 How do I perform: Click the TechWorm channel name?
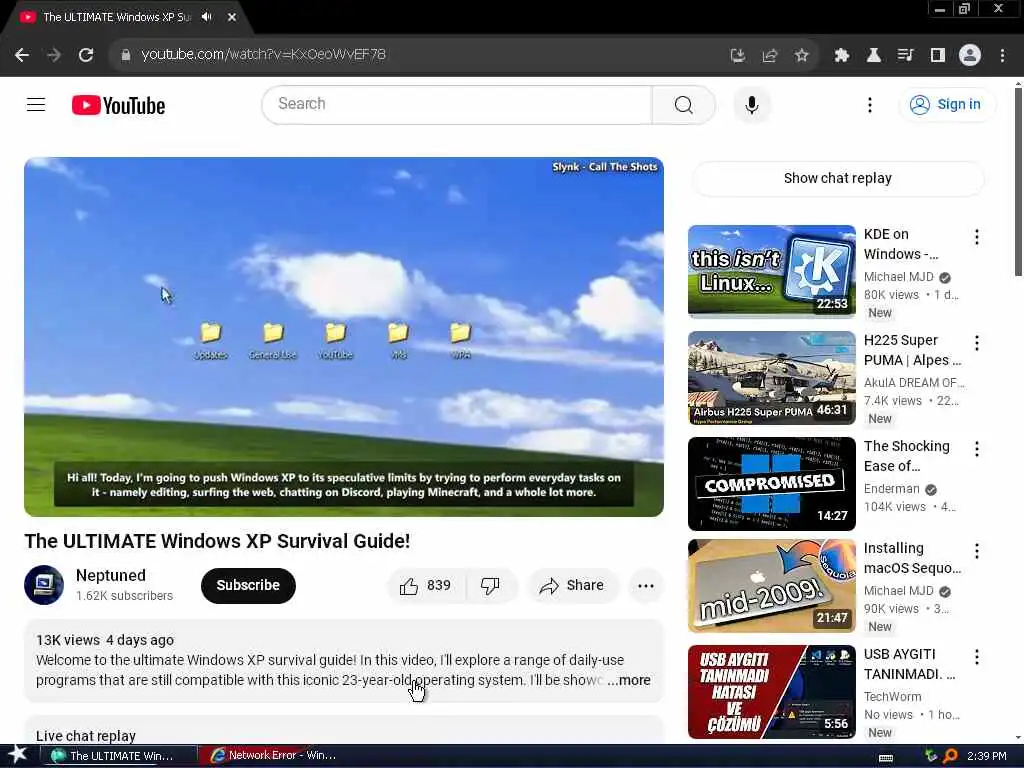892,697
